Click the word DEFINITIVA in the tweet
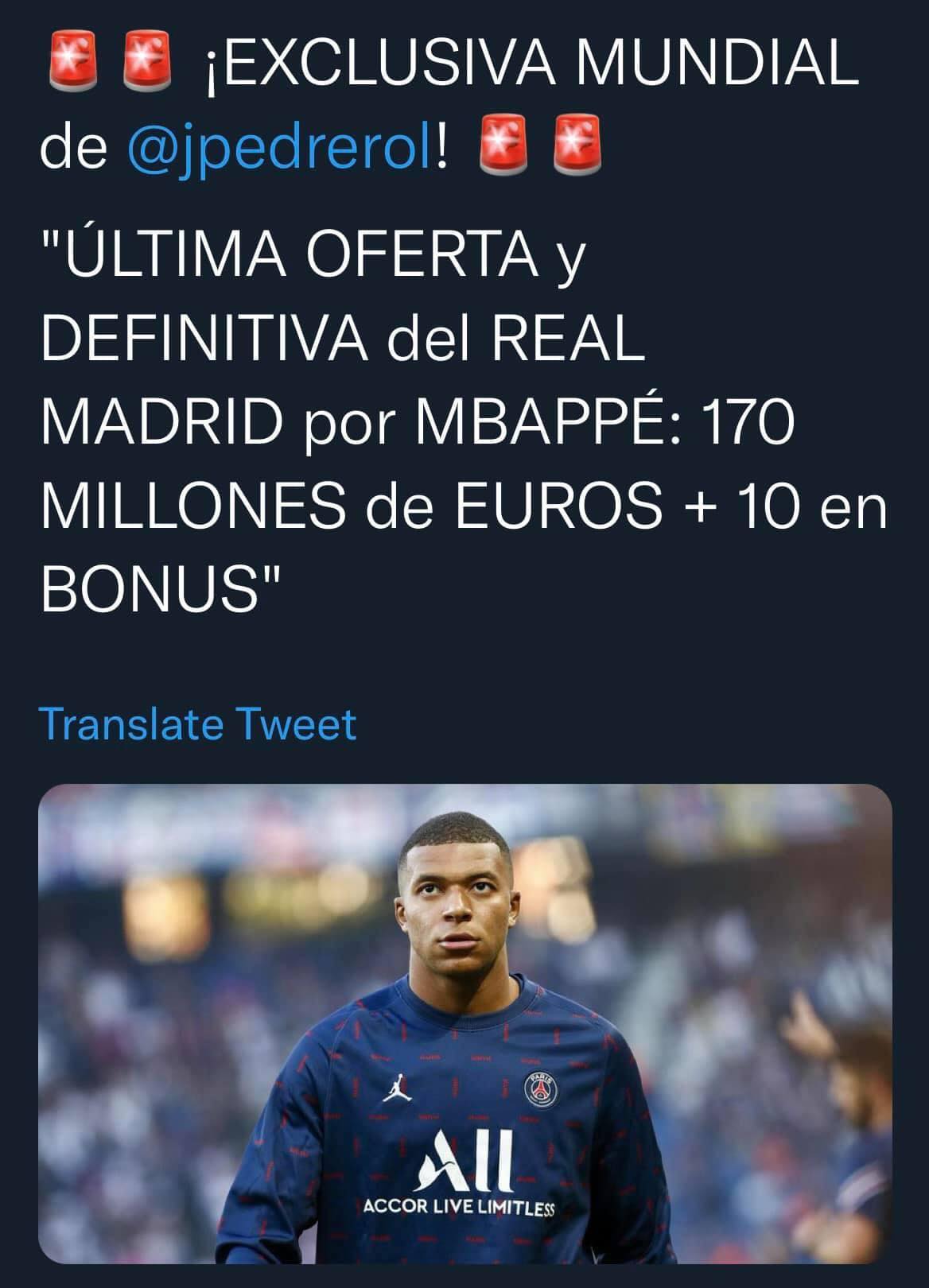Image resolution: width=929 pixels, height=1288 pixels. tap(204, 339)
